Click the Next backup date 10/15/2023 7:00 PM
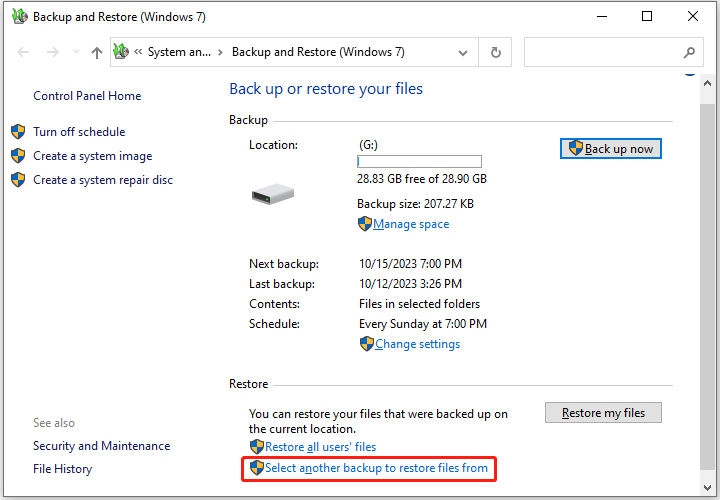720x500 pixels. click(411, 264)
